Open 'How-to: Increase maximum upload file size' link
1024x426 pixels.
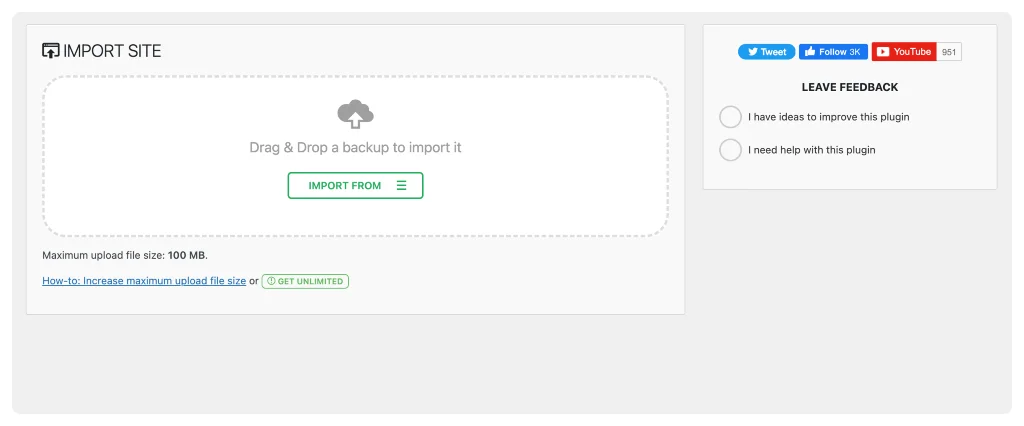(x=144, y=281)
